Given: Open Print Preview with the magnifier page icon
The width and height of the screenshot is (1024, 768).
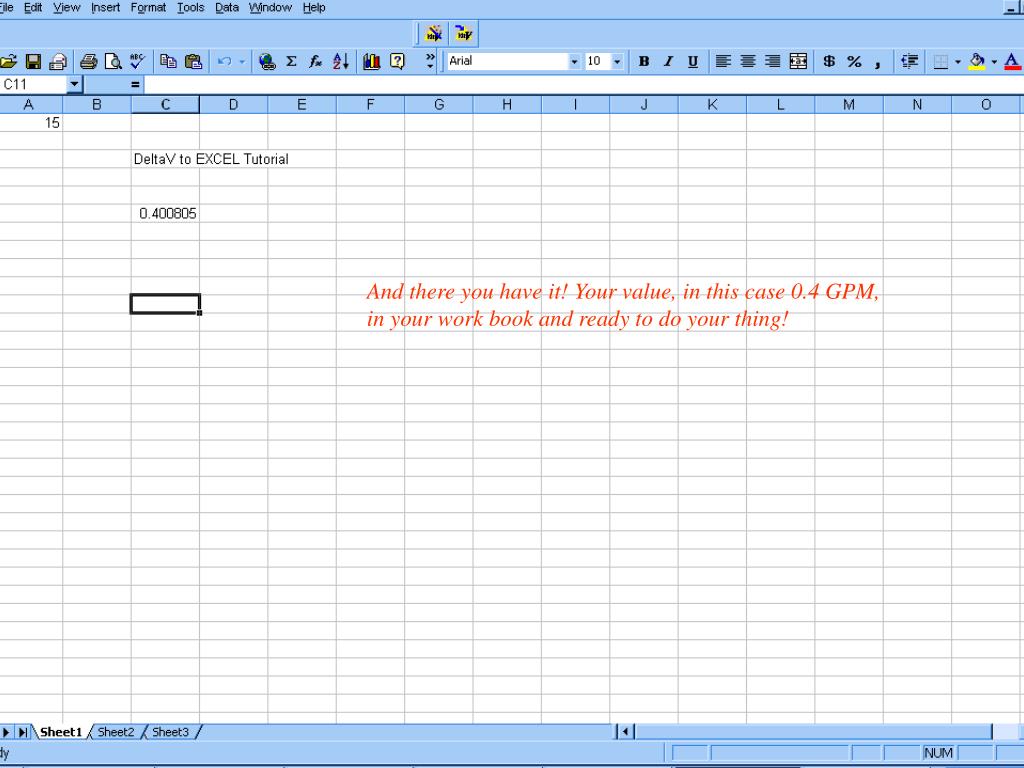Looking at the screenshot, I should [113, 61].
